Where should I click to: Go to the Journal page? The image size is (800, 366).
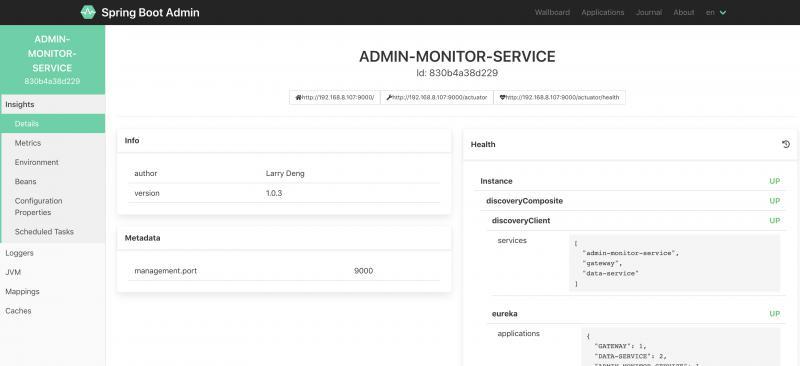(648, 12)
